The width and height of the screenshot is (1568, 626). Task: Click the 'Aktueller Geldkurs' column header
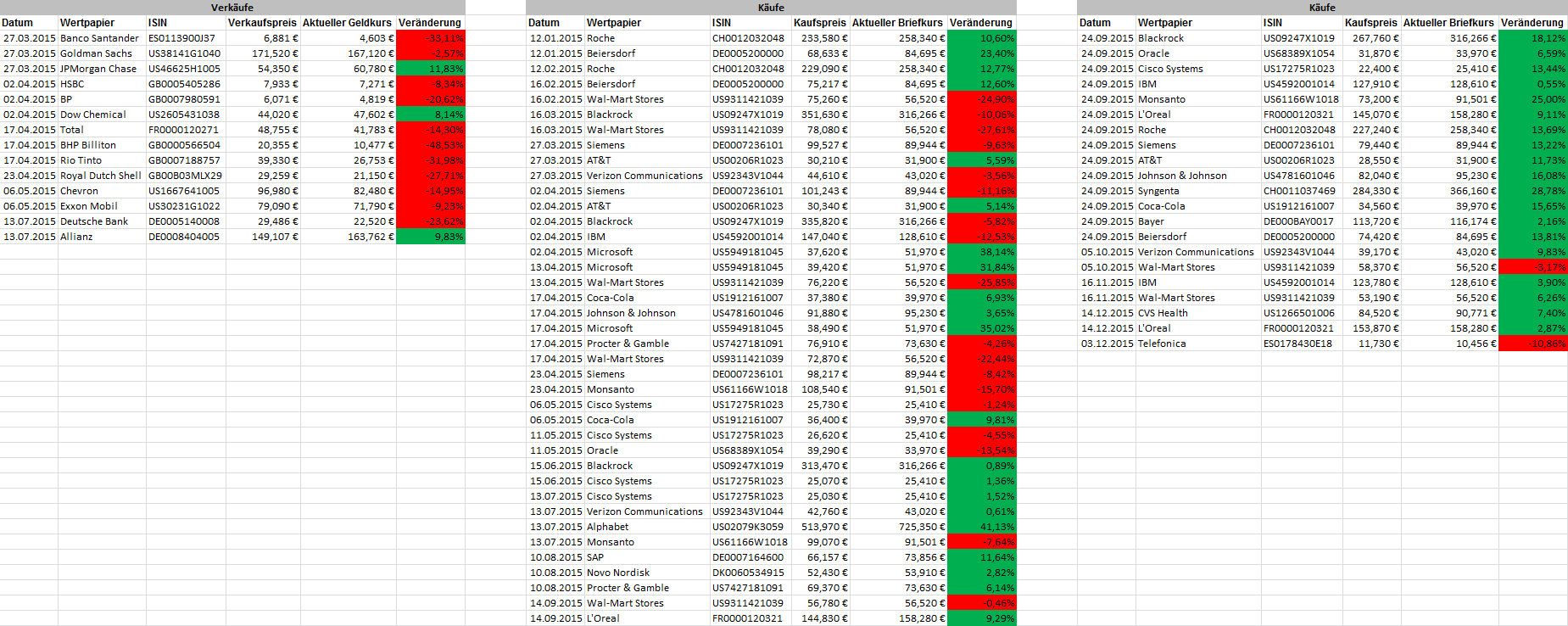pos(348,23)
